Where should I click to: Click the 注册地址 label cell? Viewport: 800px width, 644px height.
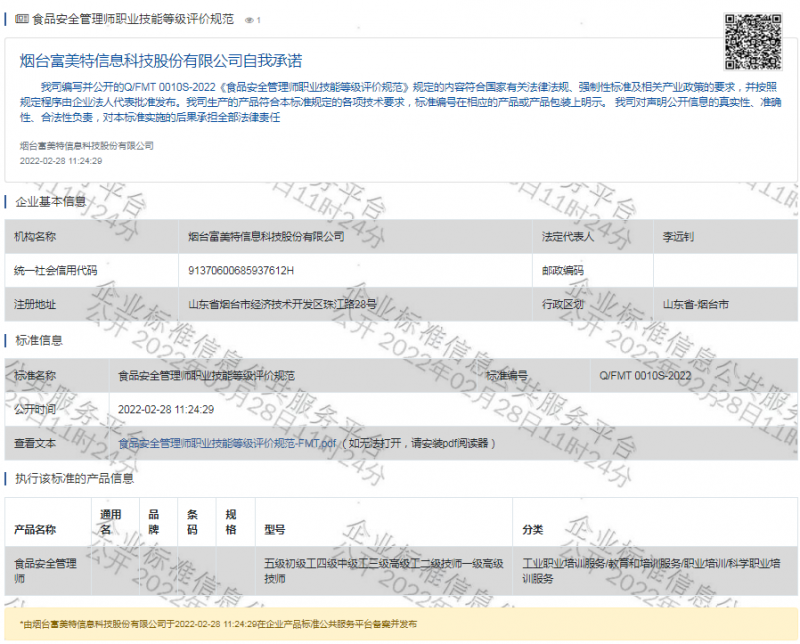[x=92, y=304]
